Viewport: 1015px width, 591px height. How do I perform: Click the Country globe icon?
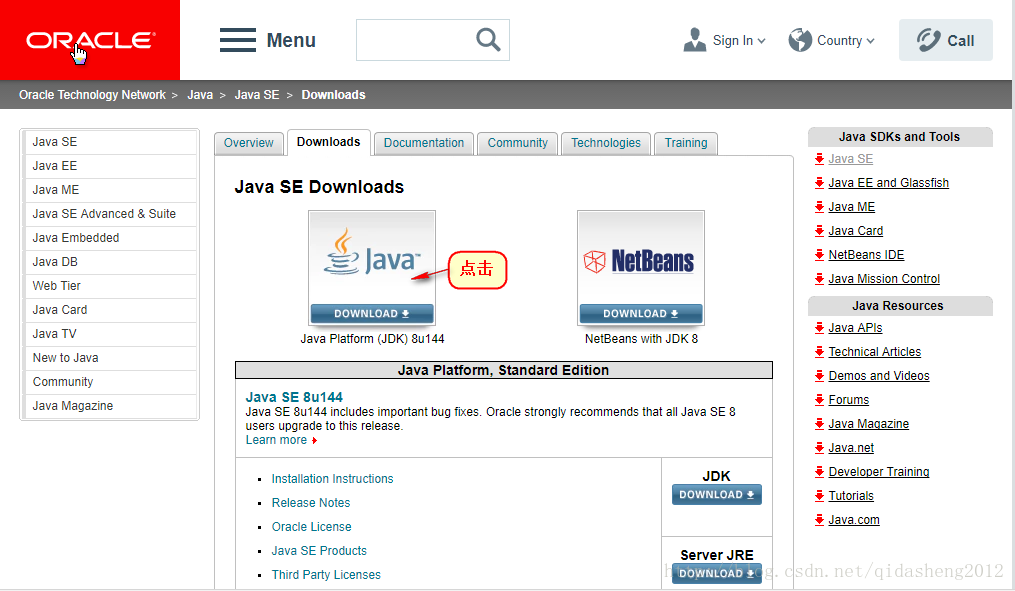point(800,40)
